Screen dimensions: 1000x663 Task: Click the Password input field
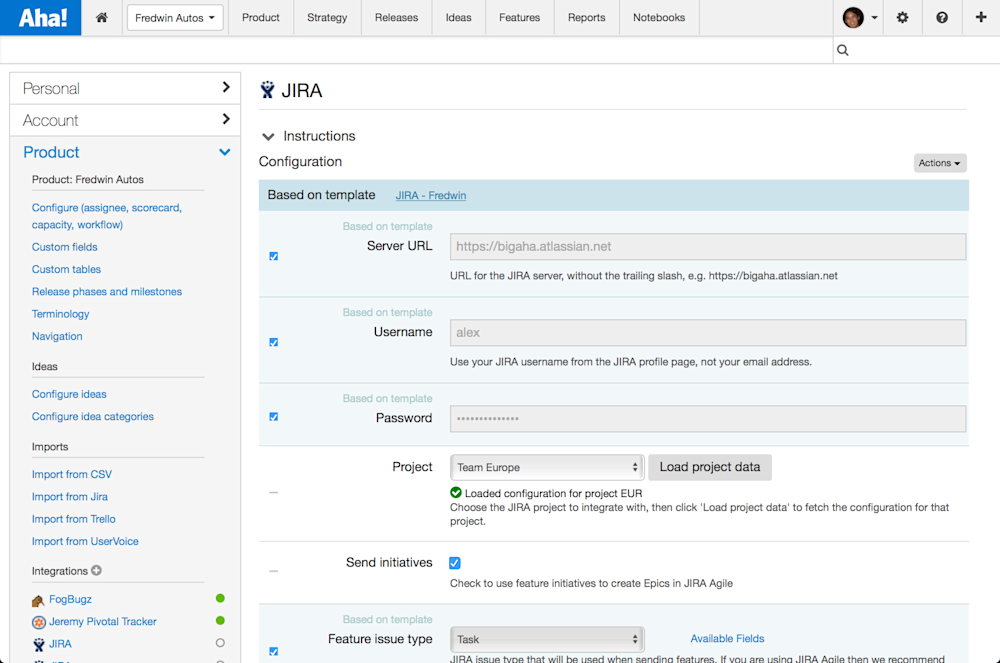pyautogui.click(x=708, y=419)
